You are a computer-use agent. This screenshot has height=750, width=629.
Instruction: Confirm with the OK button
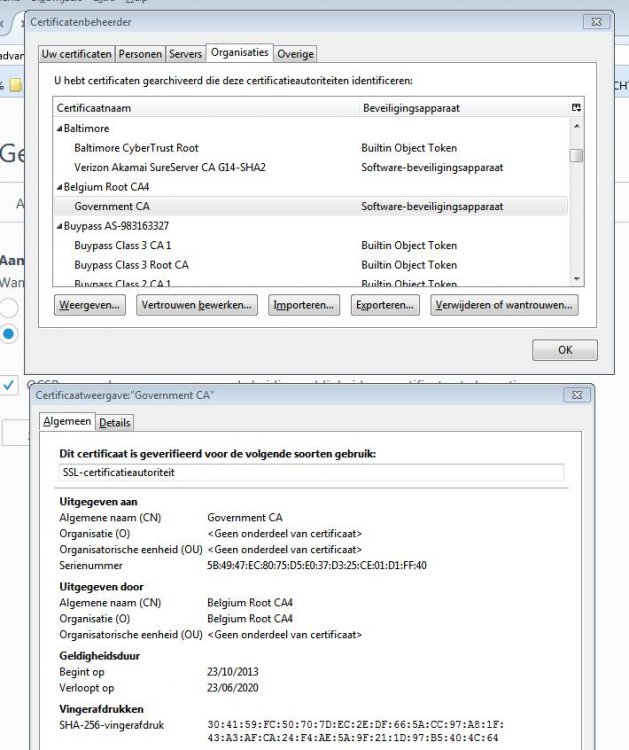(565, 350)
